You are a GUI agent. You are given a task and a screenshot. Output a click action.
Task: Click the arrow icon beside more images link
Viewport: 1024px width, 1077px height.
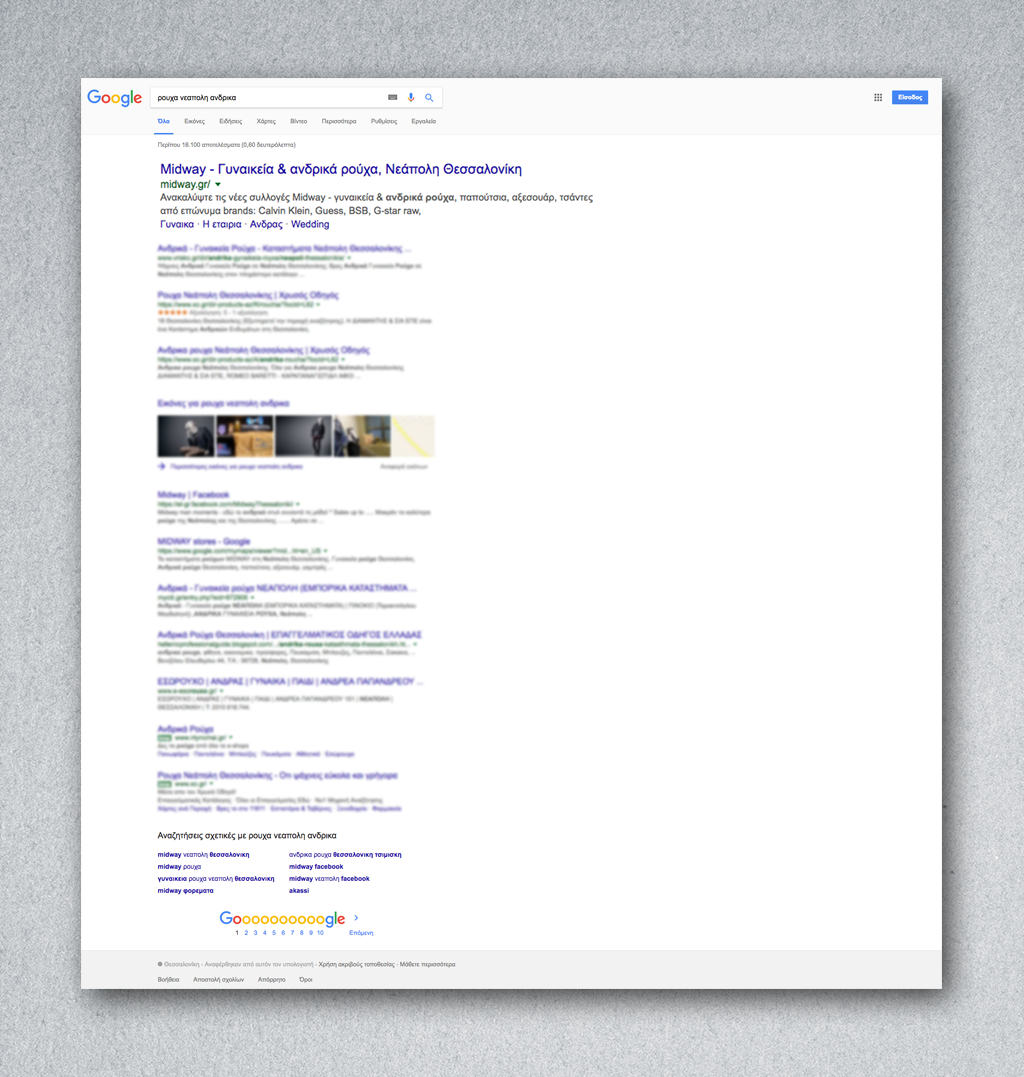pos(161,466)
